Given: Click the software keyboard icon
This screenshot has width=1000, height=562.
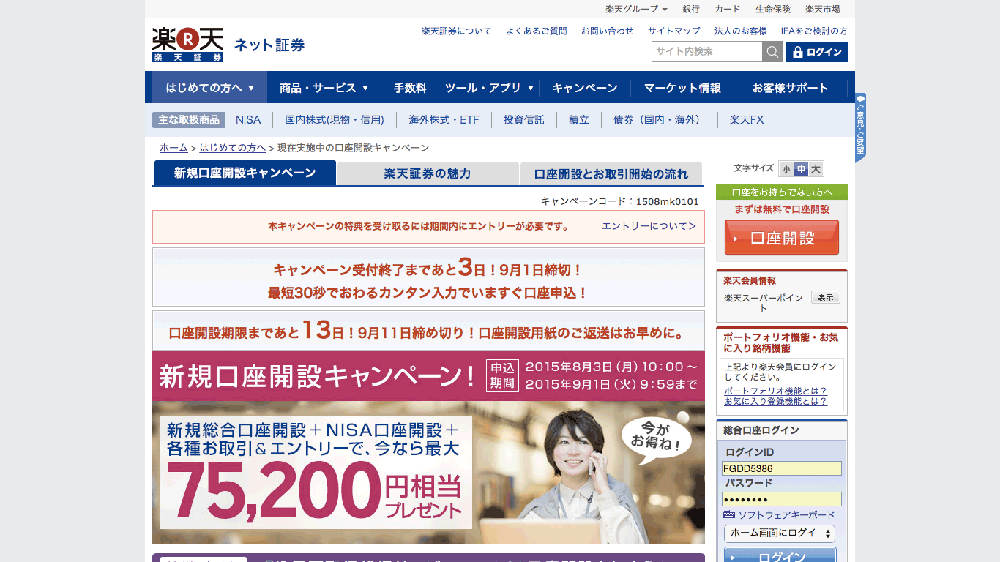Looking at the screenshot, I should pos(729,514).
